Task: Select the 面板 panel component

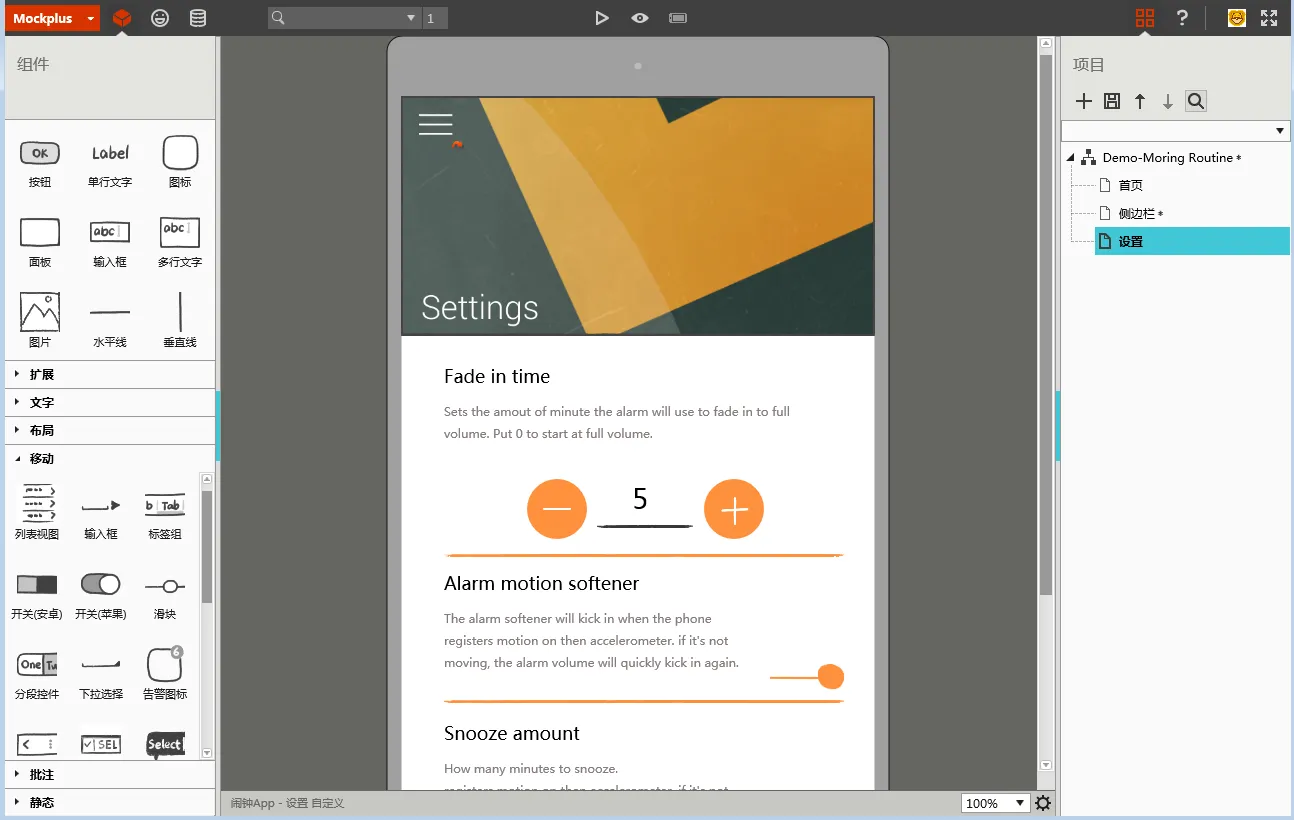Action: [40, 242]
